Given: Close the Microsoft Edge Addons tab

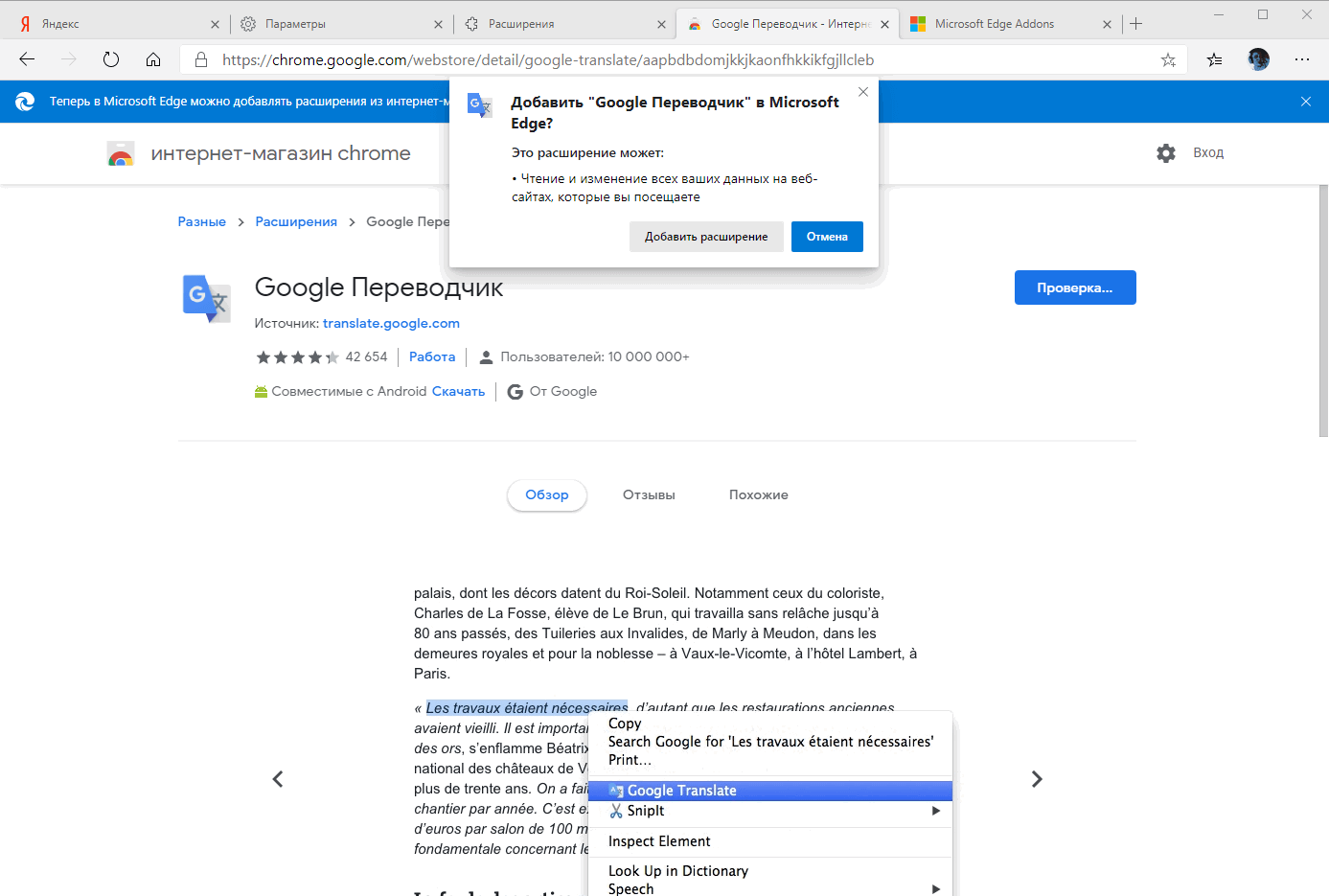Looking at the screenshot, I should tap(1108, 25).
